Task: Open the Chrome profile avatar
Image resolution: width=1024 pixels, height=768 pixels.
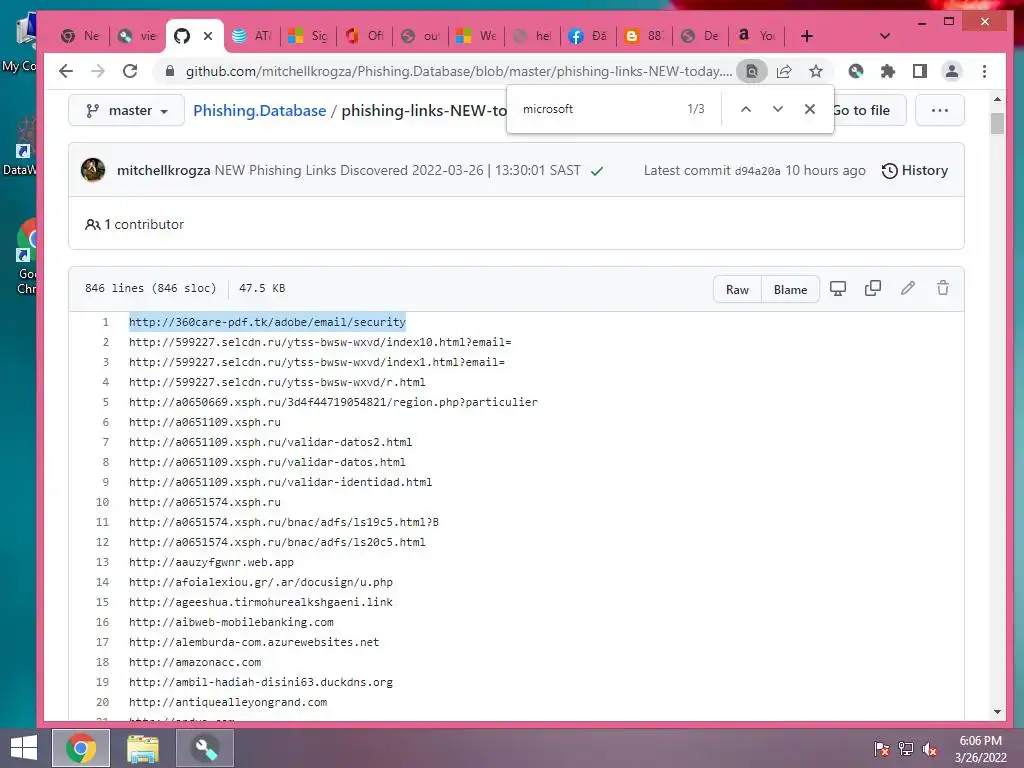Action: (x=952, y=71)
